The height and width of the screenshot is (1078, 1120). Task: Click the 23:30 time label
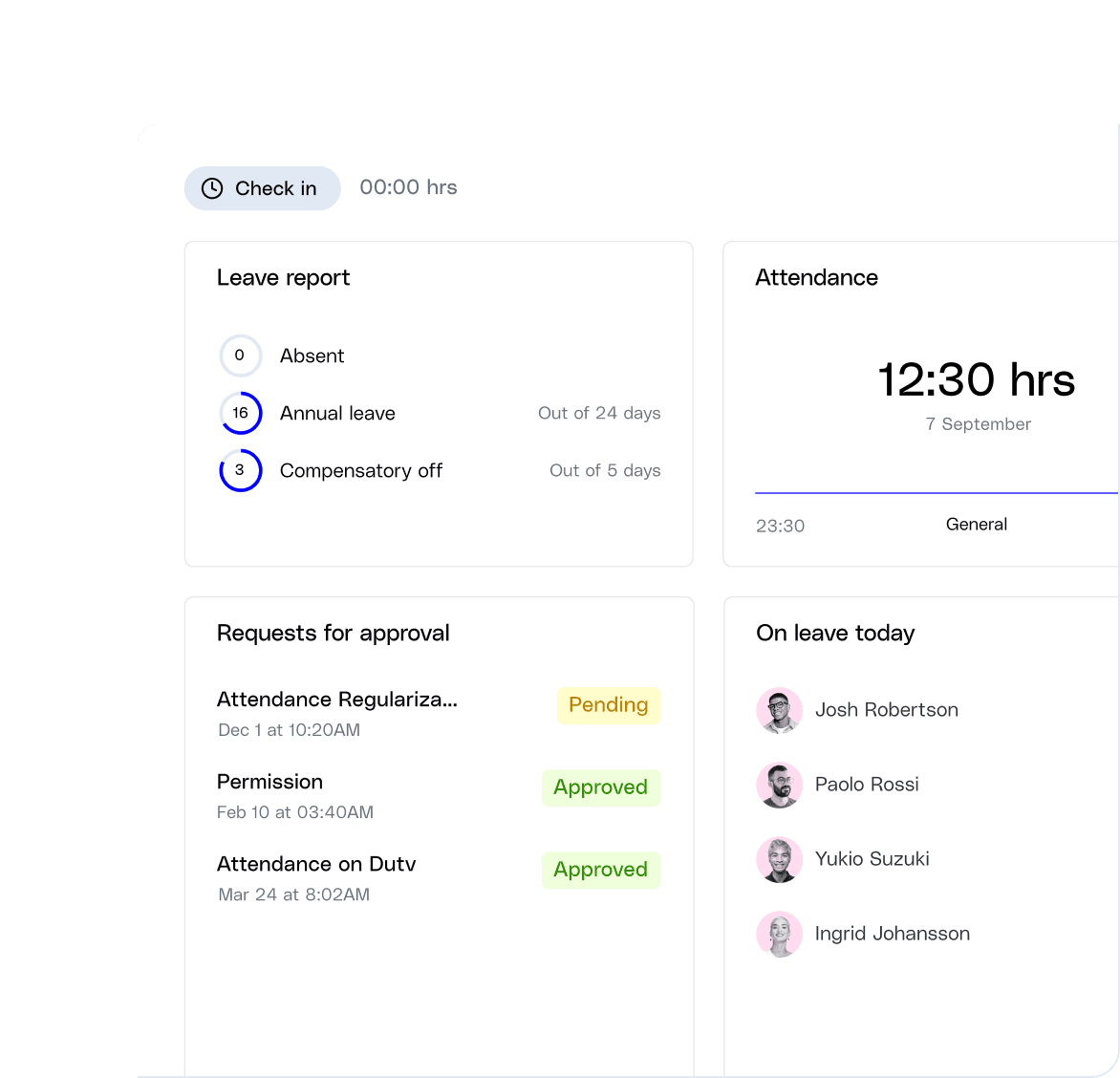pos(780,526)
